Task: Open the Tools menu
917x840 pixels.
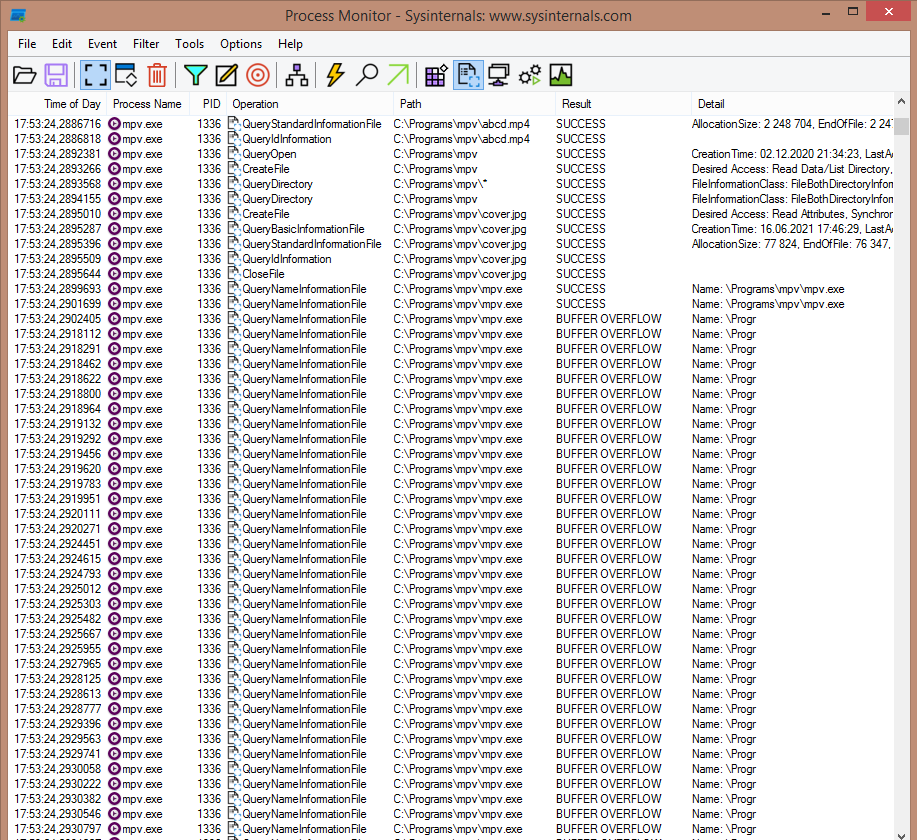Action: click(189, 44)
